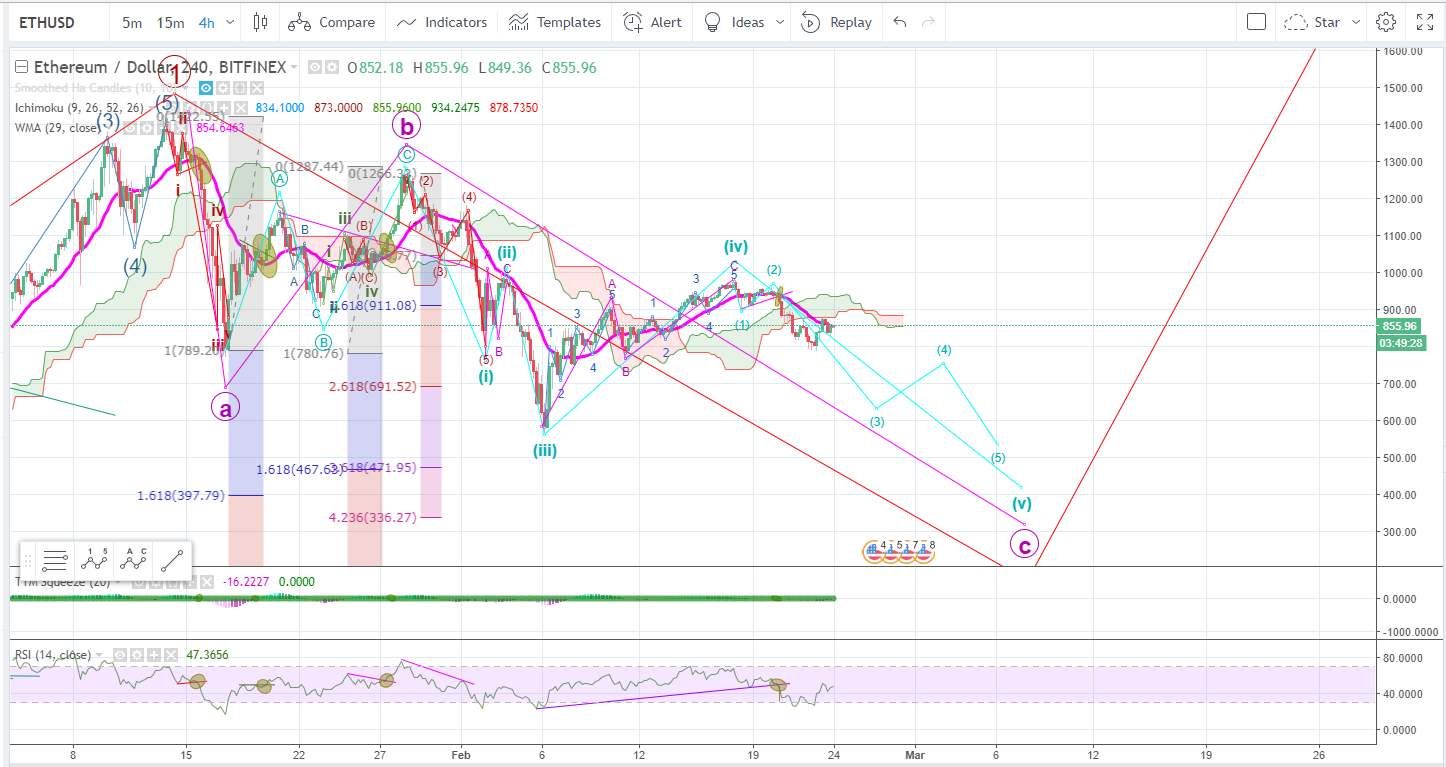Select Elliott correction ABC wave tool
The image size is (1446, 767).
click(x=133, y=559)
